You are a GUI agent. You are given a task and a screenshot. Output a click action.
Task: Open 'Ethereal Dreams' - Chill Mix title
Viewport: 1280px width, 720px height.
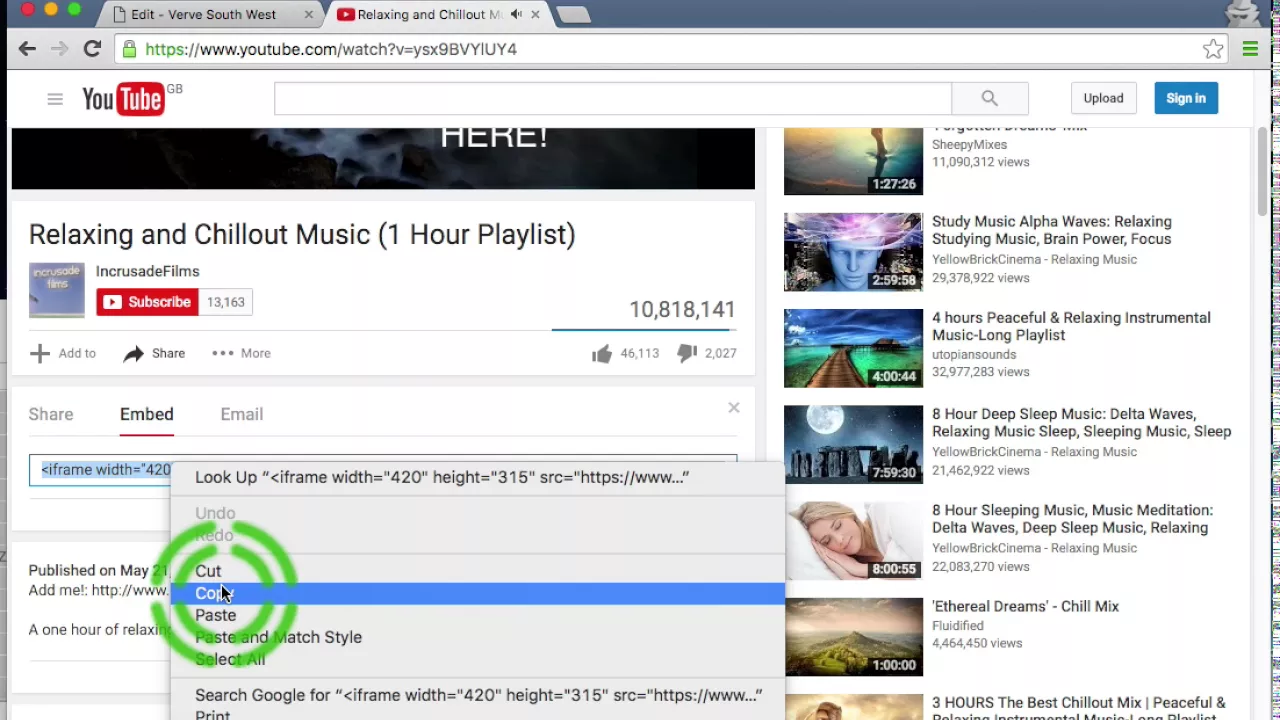(1025, 606)
